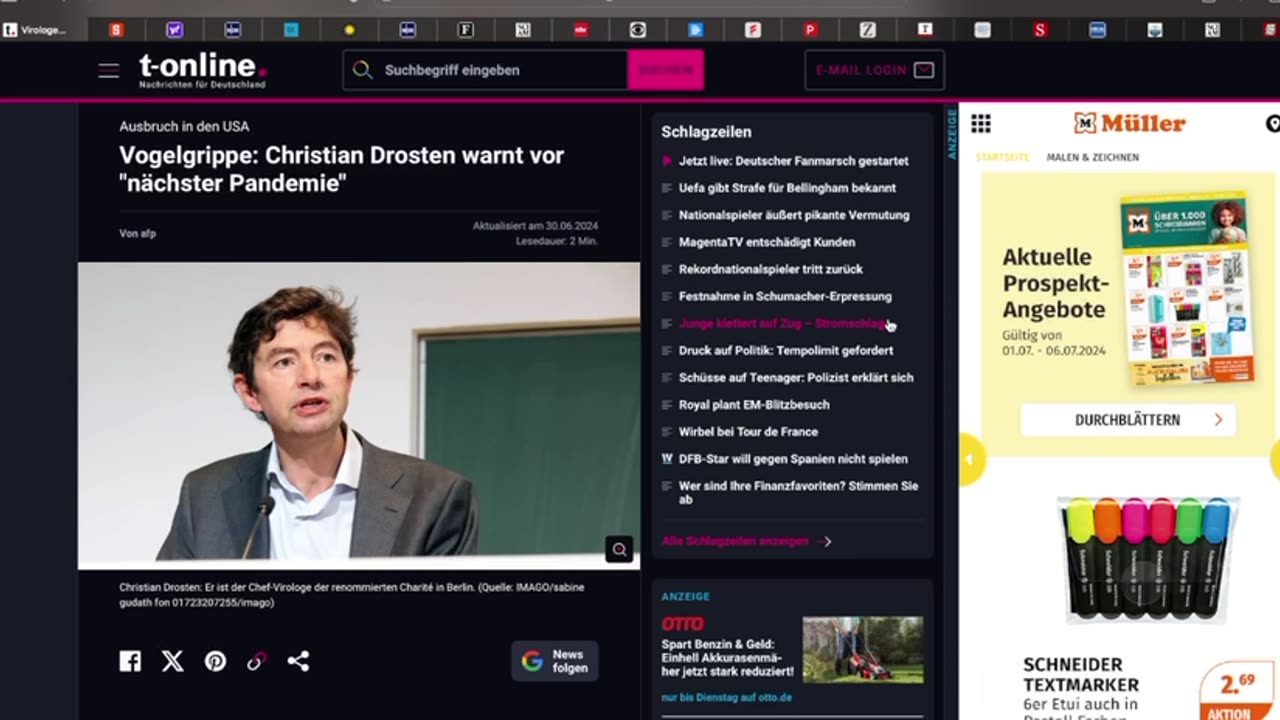Open 'Rekordnationalspieler tritt zurück' headline
This screenshot has width=1280, height=720.
(x=770, y=269)
